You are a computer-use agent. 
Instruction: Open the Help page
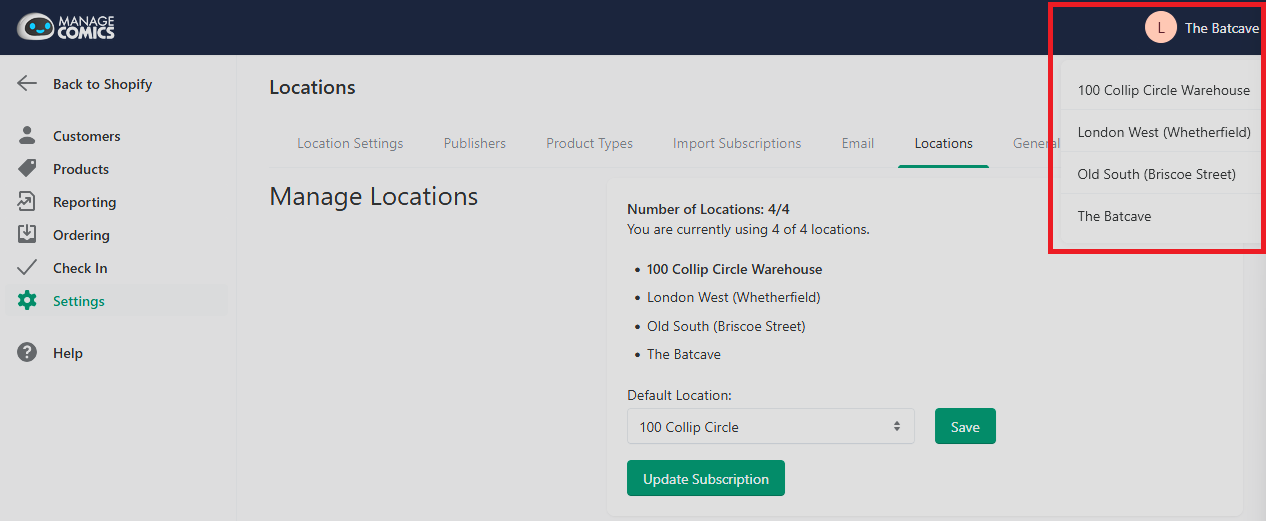[68, 353]
